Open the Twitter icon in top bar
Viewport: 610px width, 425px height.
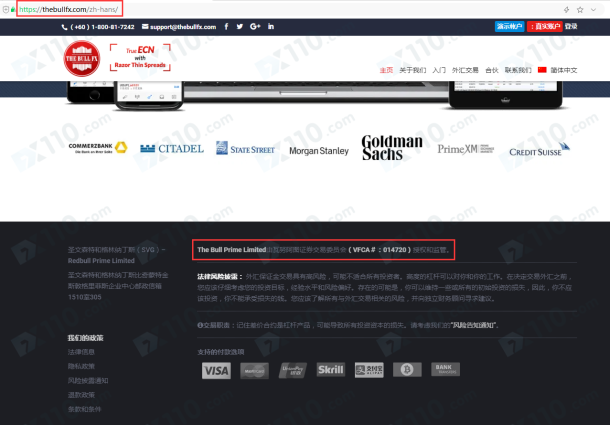click(x=240, y=26)
